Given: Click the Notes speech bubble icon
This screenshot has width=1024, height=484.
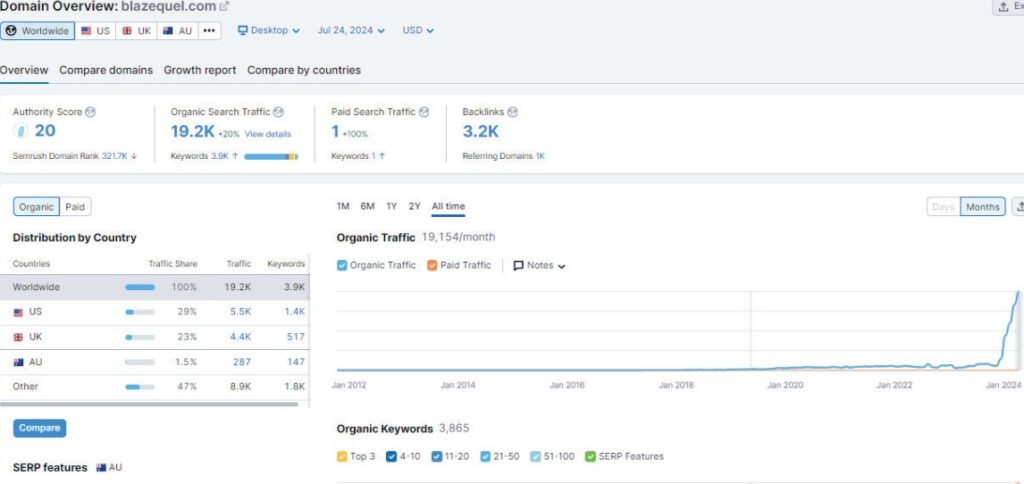Looking at the screenshot, I should (519, 265).
